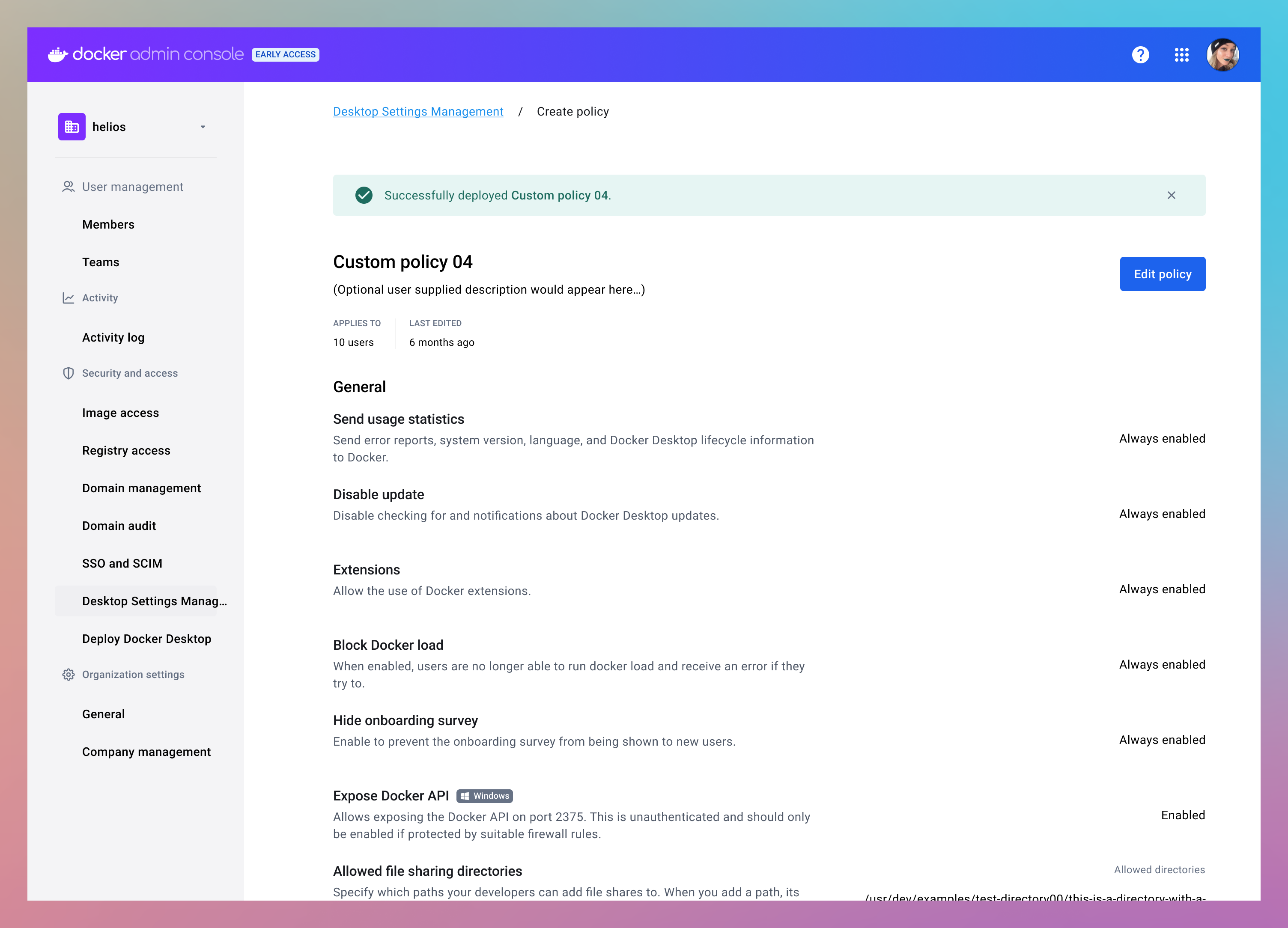Navigate to Deploy Docker Desktop
1288x928 pixels.
tap(146, 639)
